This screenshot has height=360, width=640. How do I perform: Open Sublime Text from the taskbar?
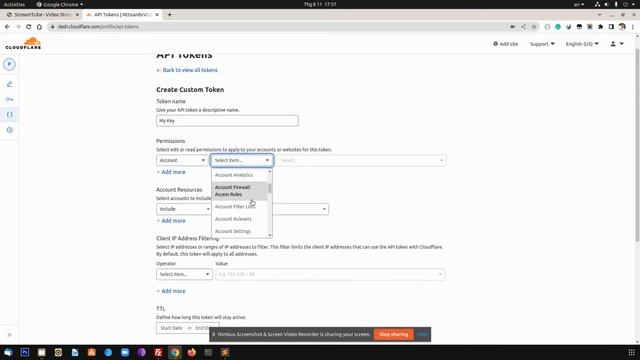[225, 352]
